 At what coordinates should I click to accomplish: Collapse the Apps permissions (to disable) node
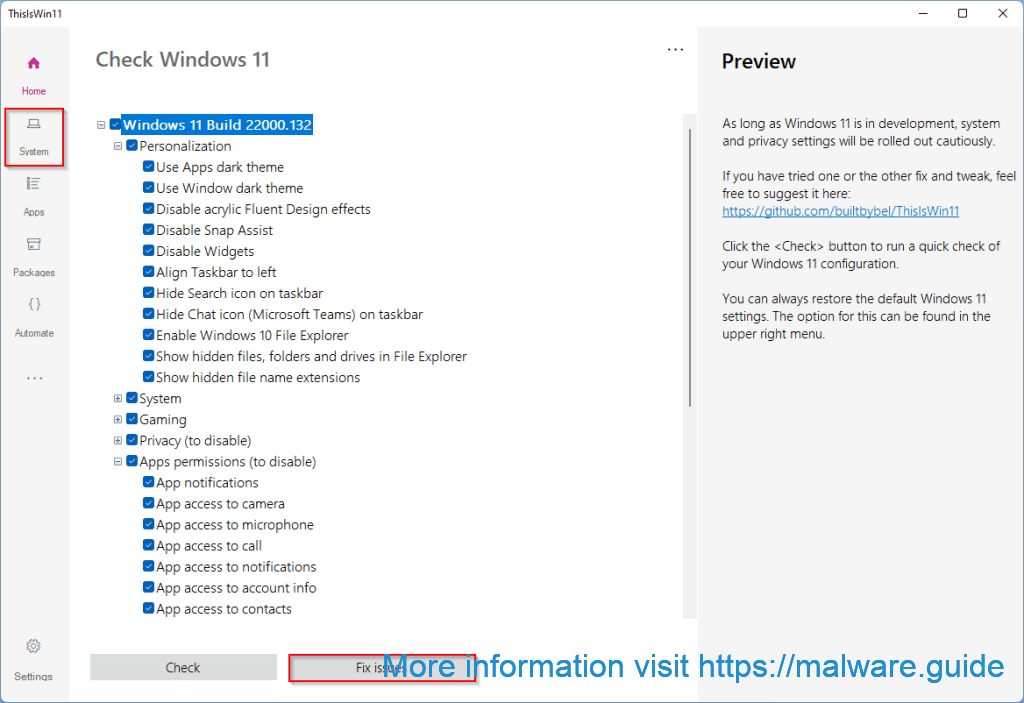click(117, 461)
